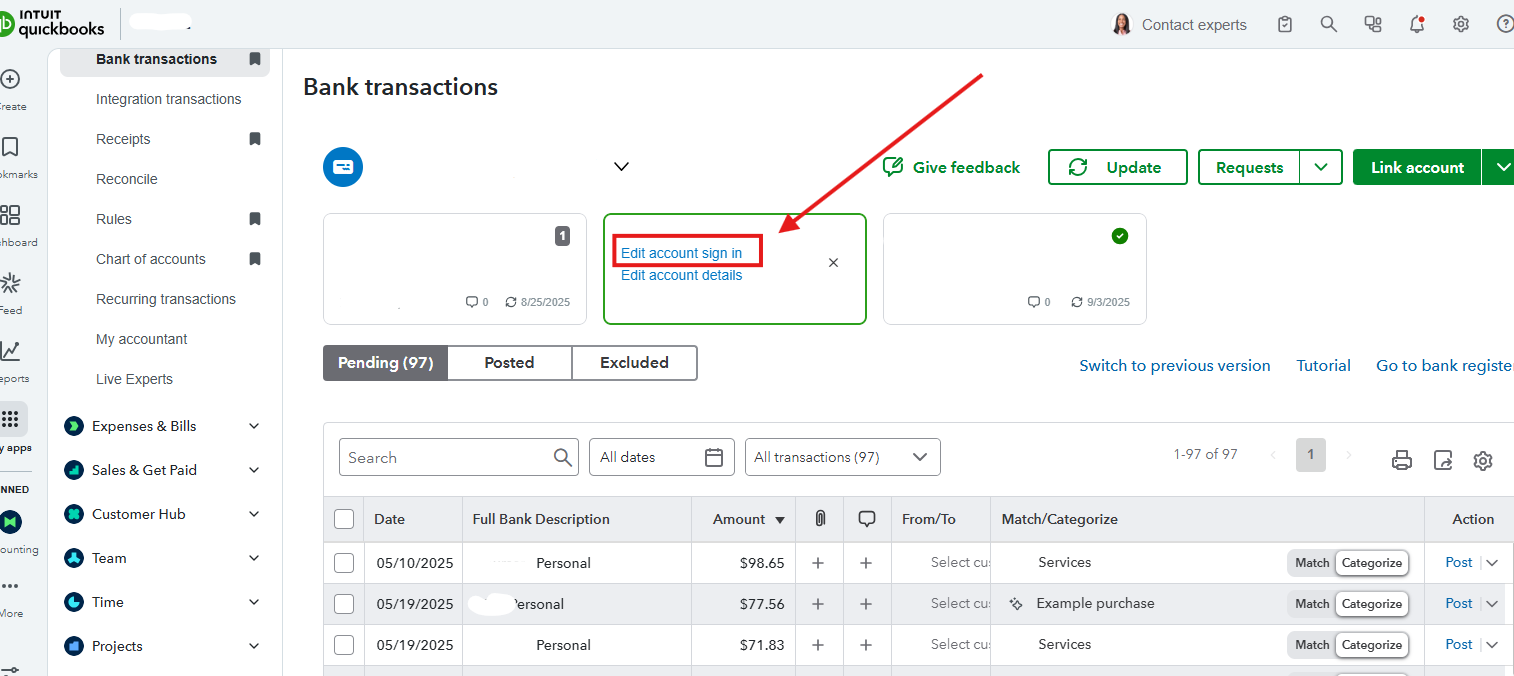This screenshot has width=1514, height=676.
Task: Toggle the select all transactions checkbox
Action: pyautogui.click(x=344, y=519)
